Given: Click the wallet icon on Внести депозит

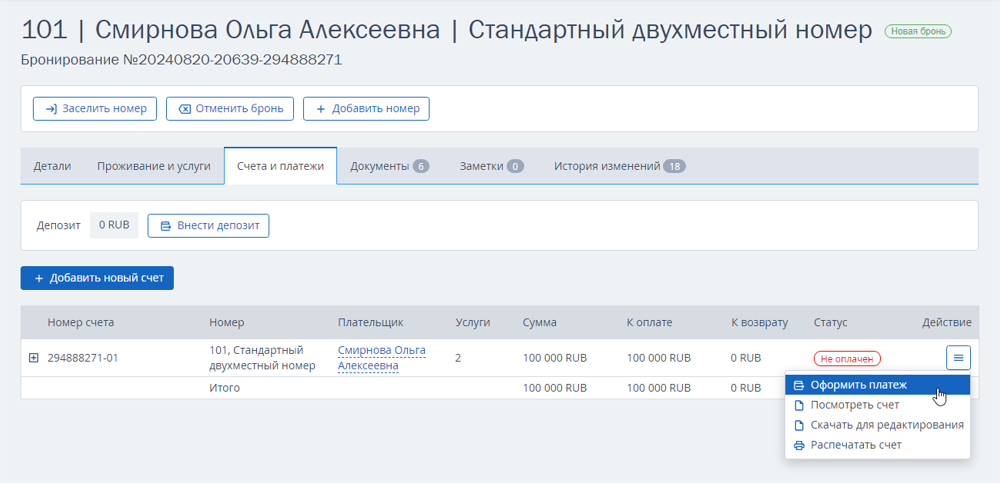Looking at the screenshot, I should (x=166, y=226).
